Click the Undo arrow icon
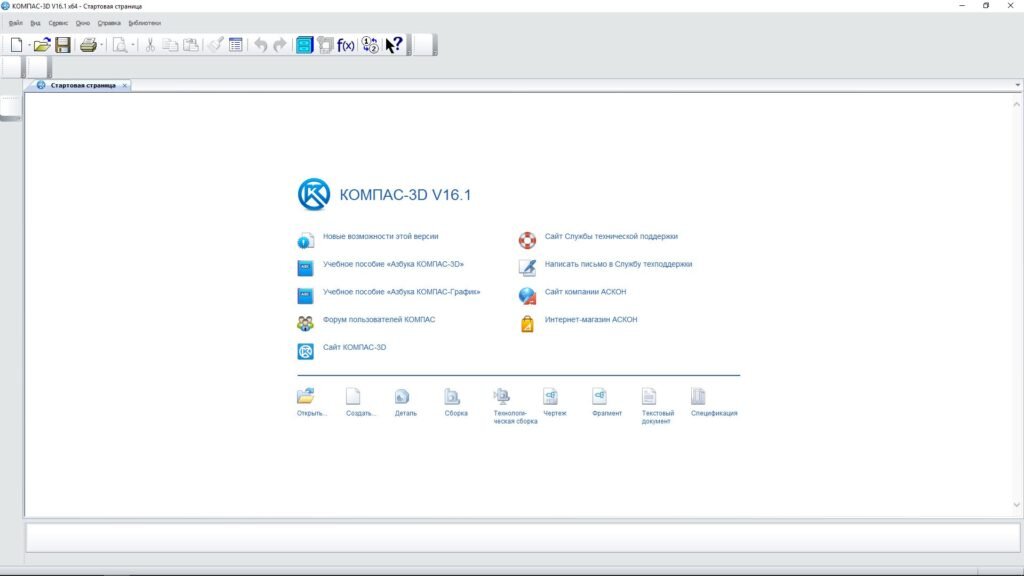This screenshot has width=1024, height=576. click(x=261, y=45)
